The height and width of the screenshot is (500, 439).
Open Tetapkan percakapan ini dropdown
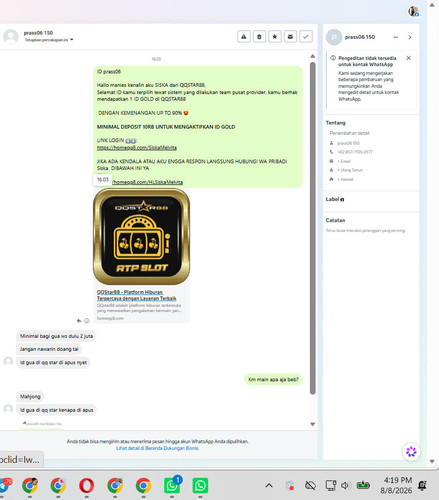(49, 40)
